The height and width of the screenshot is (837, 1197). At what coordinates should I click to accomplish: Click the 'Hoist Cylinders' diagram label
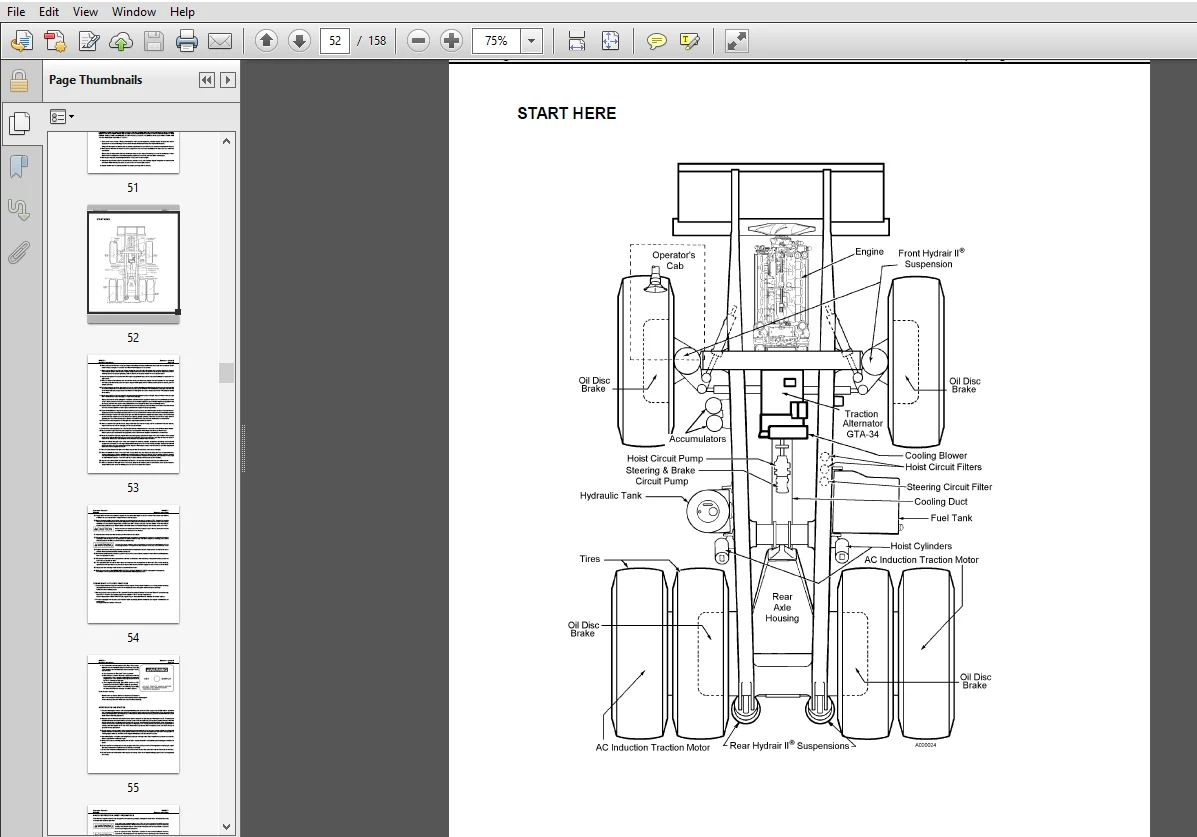click(921, 546)
